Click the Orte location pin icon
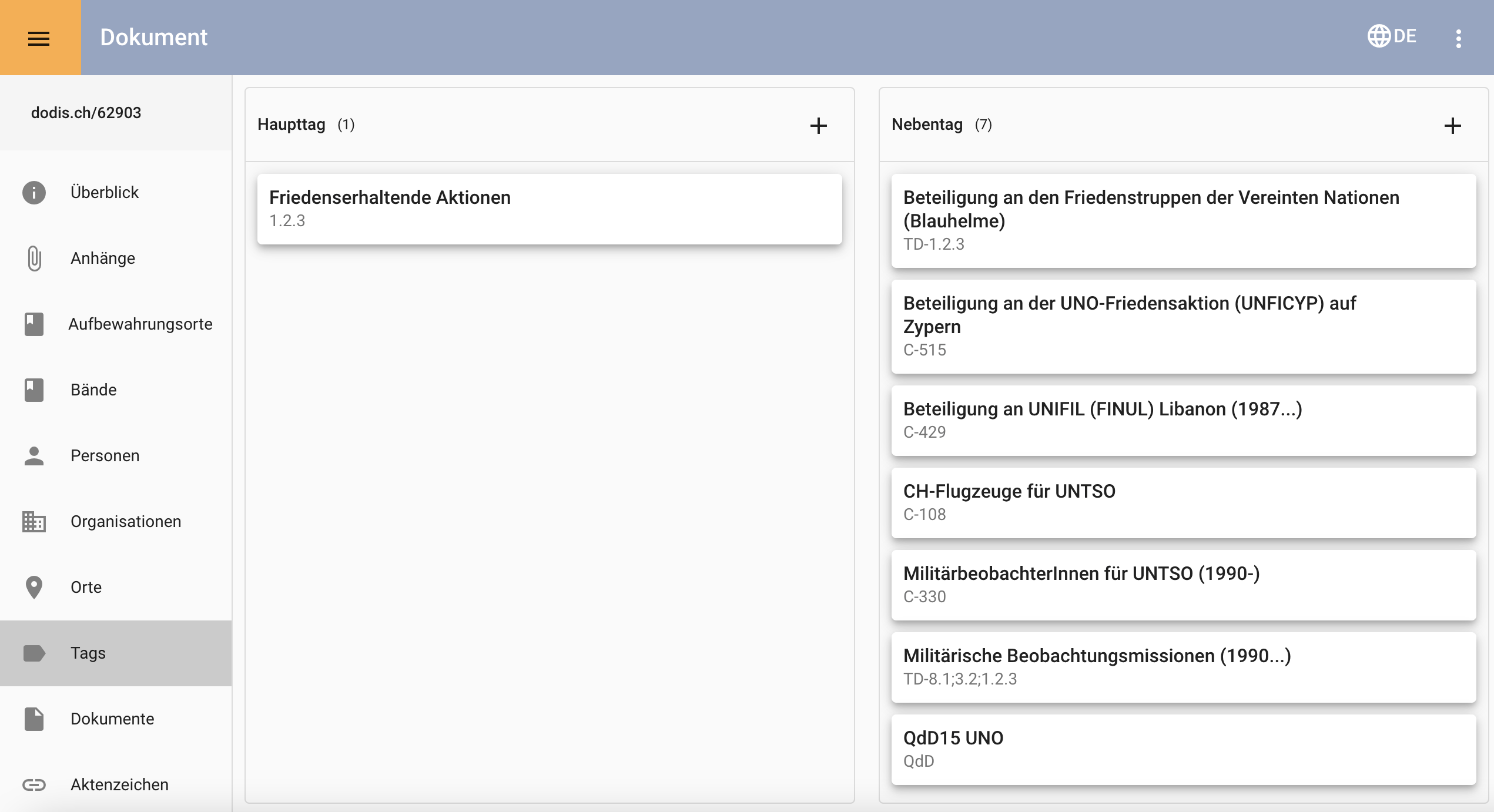The width and height of the screenshot is (1494, 812). (x=34, y=588)
